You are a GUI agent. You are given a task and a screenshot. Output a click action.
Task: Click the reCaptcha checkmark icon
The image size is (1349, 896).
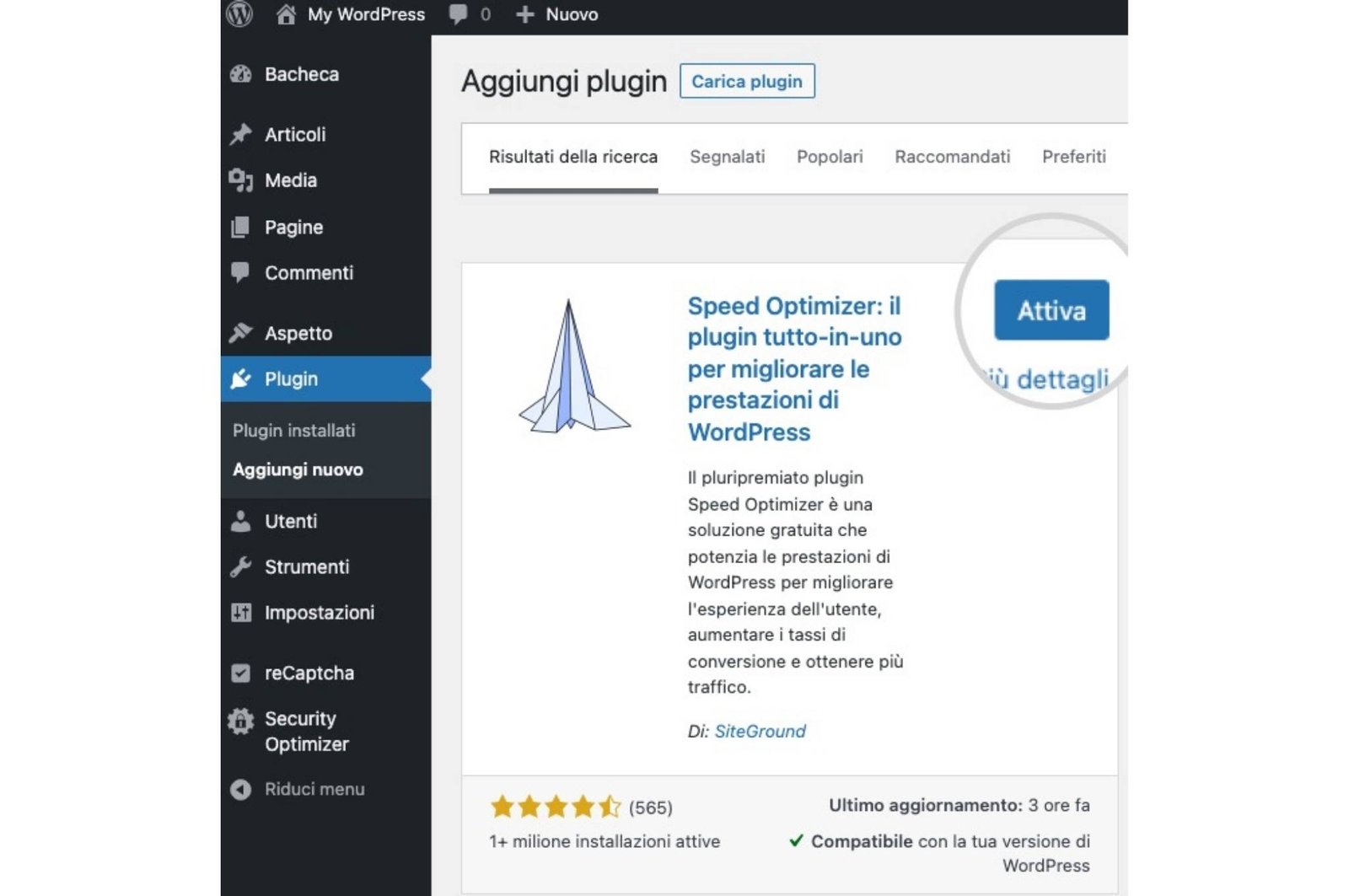click(241, 673)
